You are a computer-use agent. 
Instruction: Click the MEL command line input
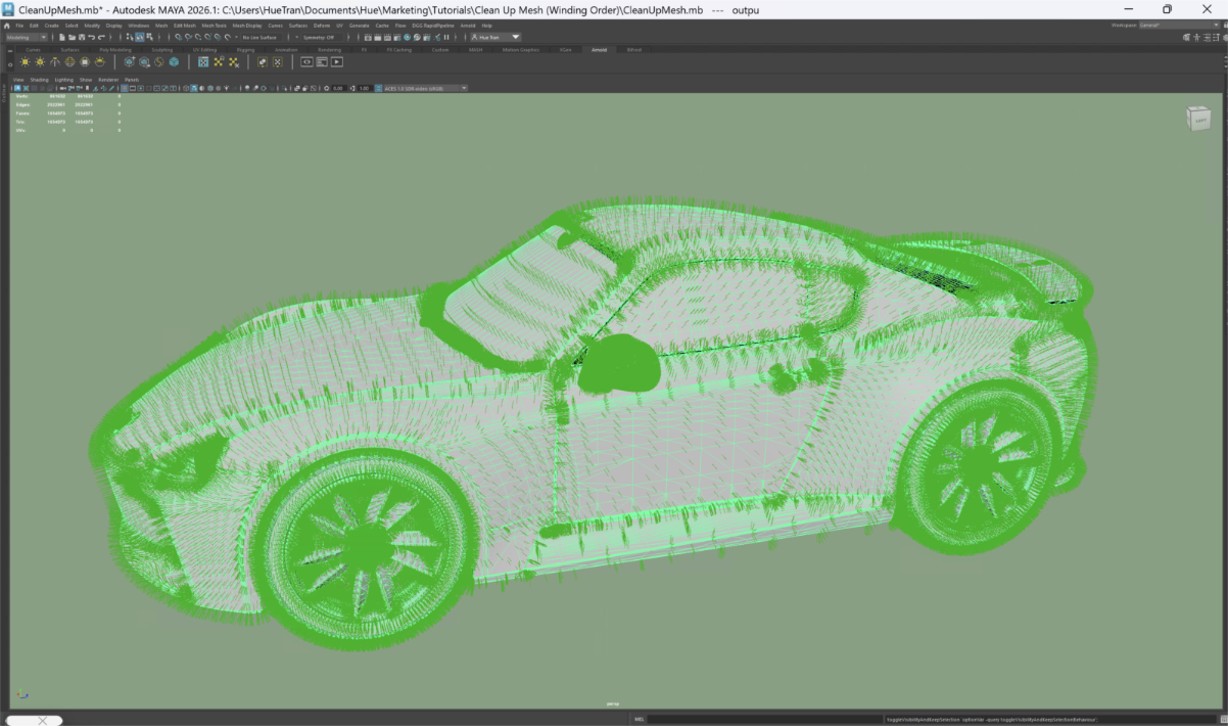click(x=764, y=719)
